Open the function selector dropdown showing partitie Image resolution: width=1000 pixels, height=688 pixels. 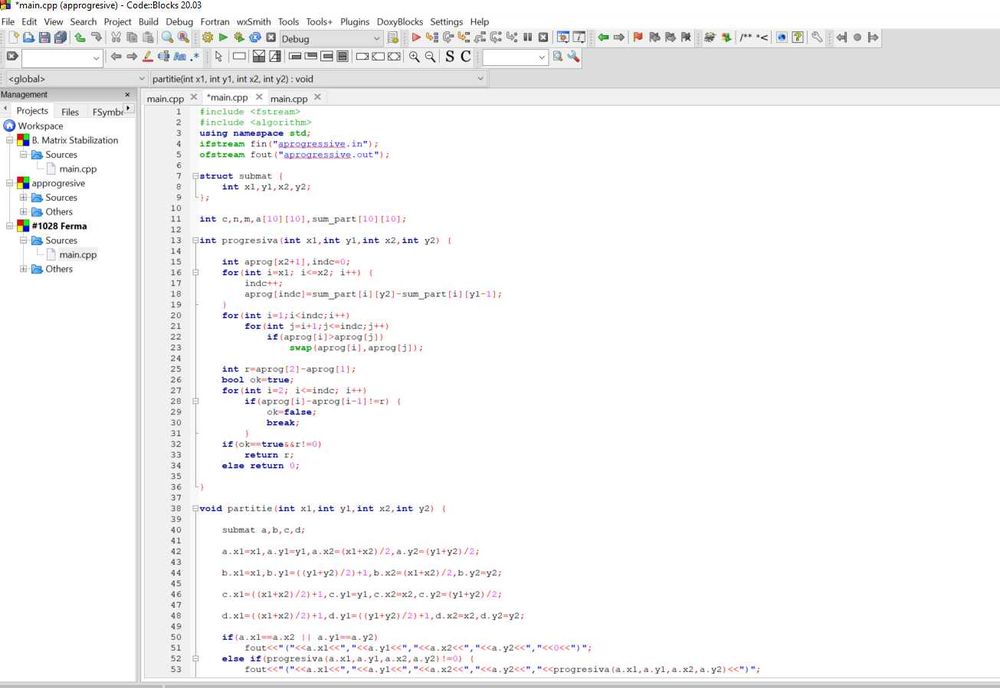481,78
